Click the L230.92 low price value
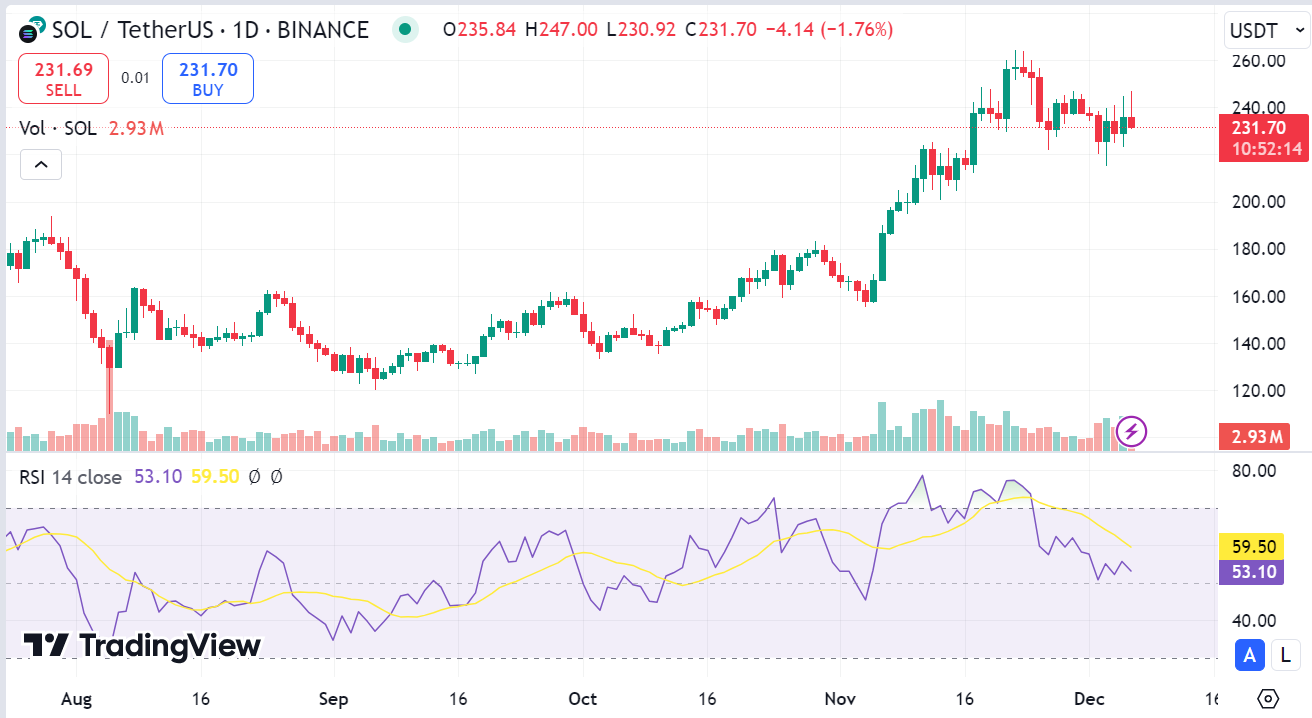Viewport: 1312px width, 718px height. (x=643, y=30)
